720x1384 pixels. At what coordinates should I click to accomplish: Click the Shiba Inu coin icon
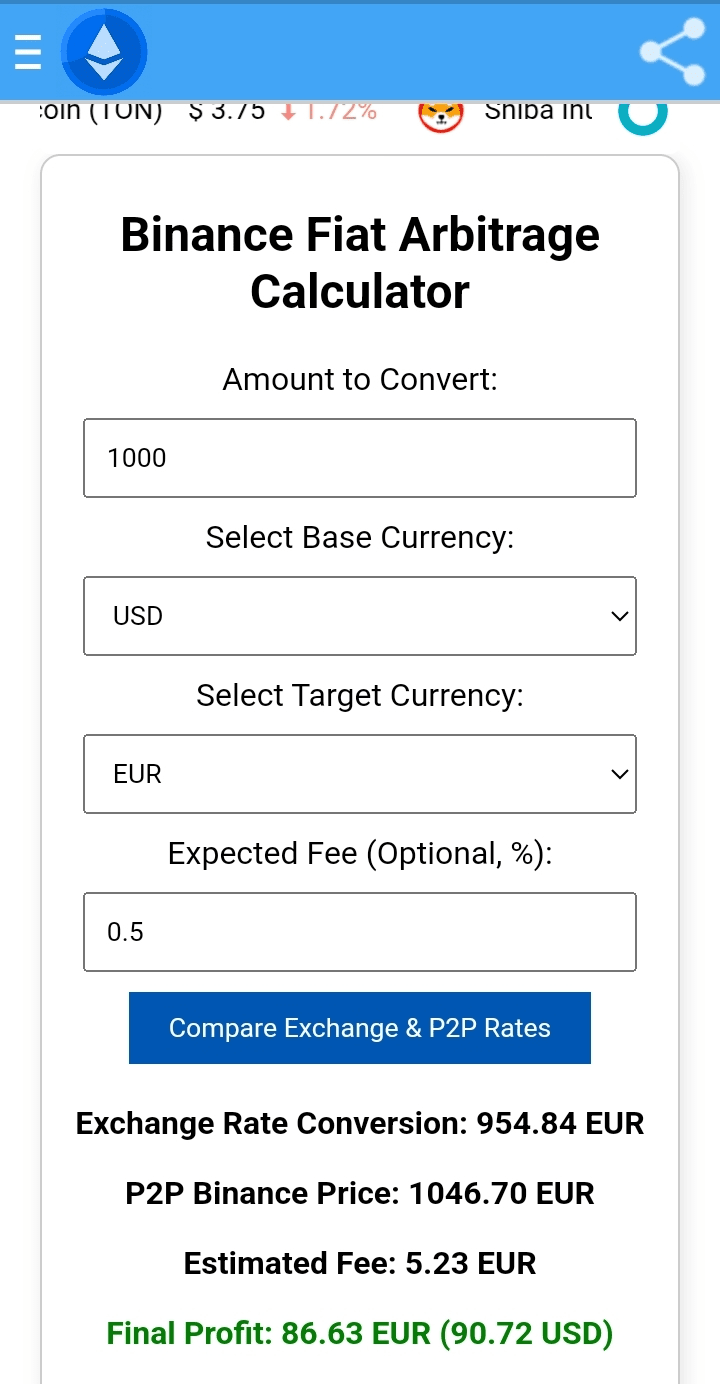(441, 114)
